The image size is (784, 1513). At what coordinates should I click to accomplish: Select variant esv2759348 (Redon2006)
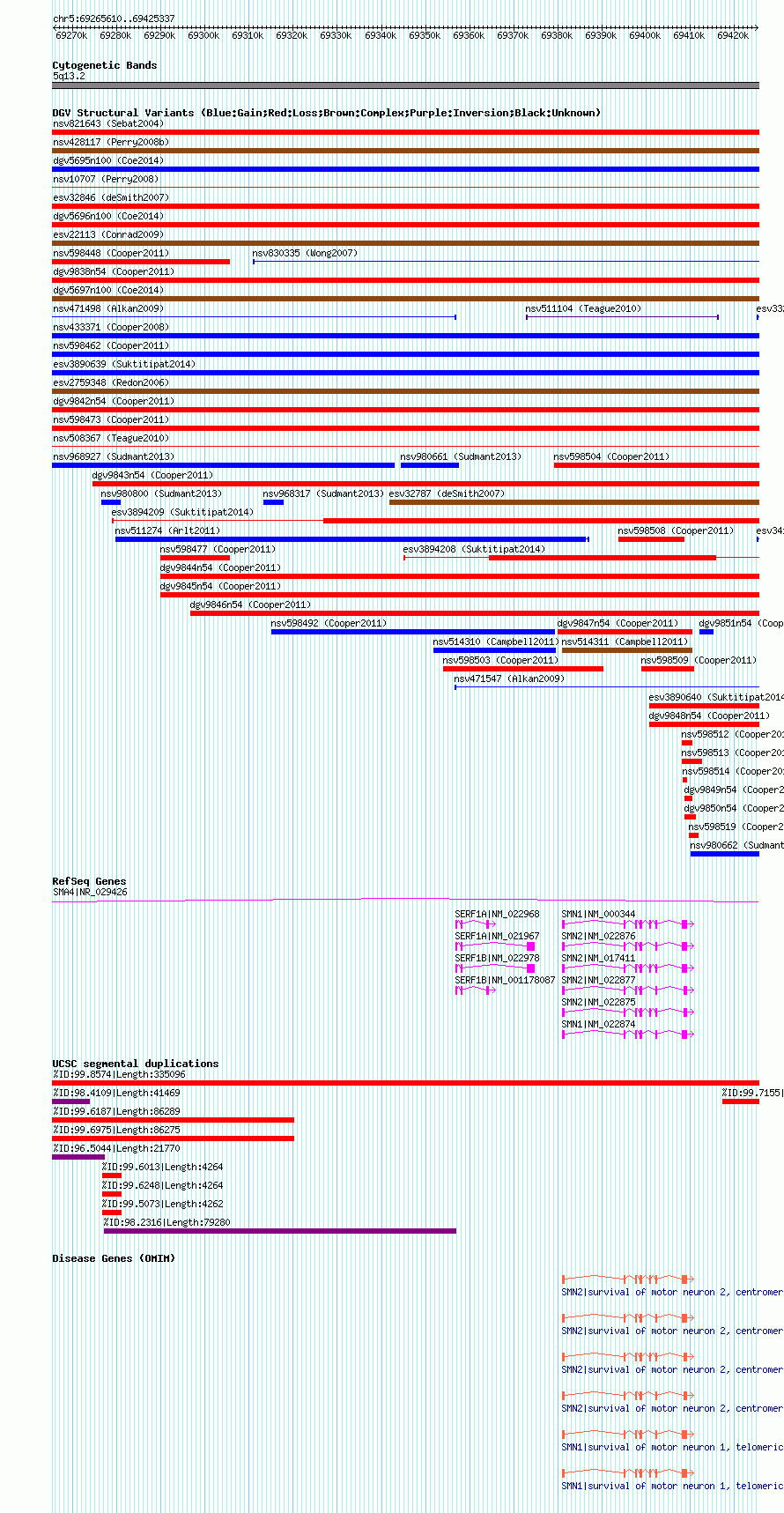[406, 390]
